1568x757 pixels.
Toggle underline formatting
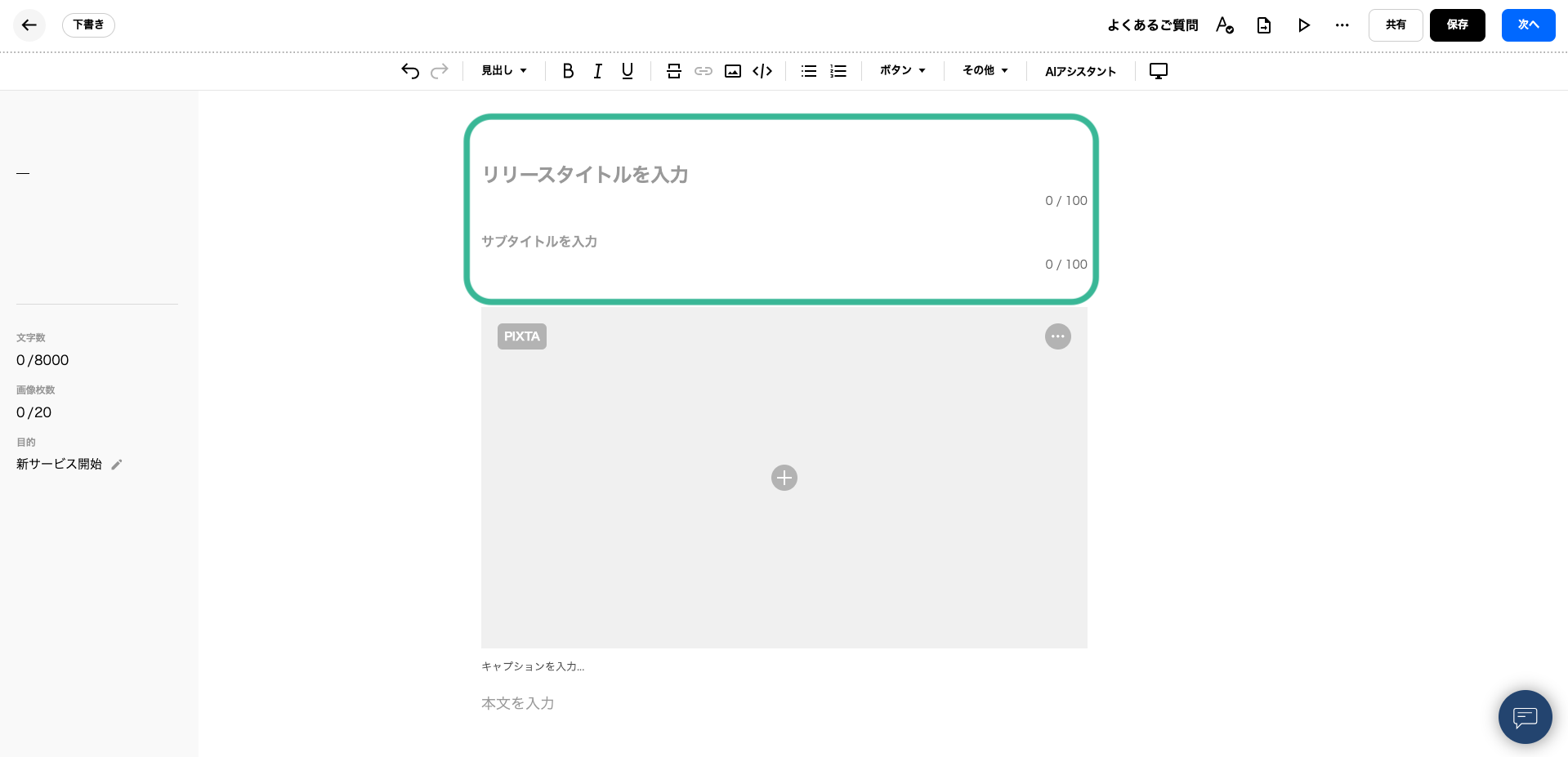(x=628, y=71)
